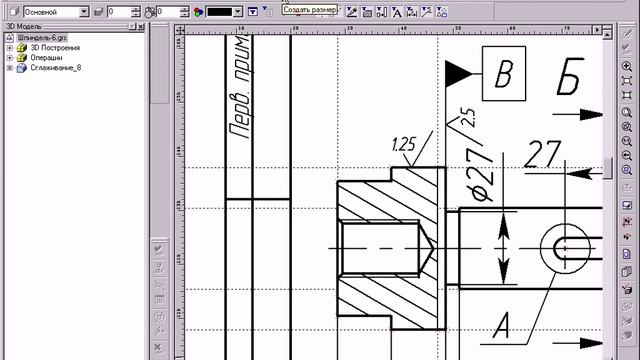Image resolution: width=640 pixels, height=360 pixels.
Task: Click the dimension tool with pencil icon
Action: [352, 12]
